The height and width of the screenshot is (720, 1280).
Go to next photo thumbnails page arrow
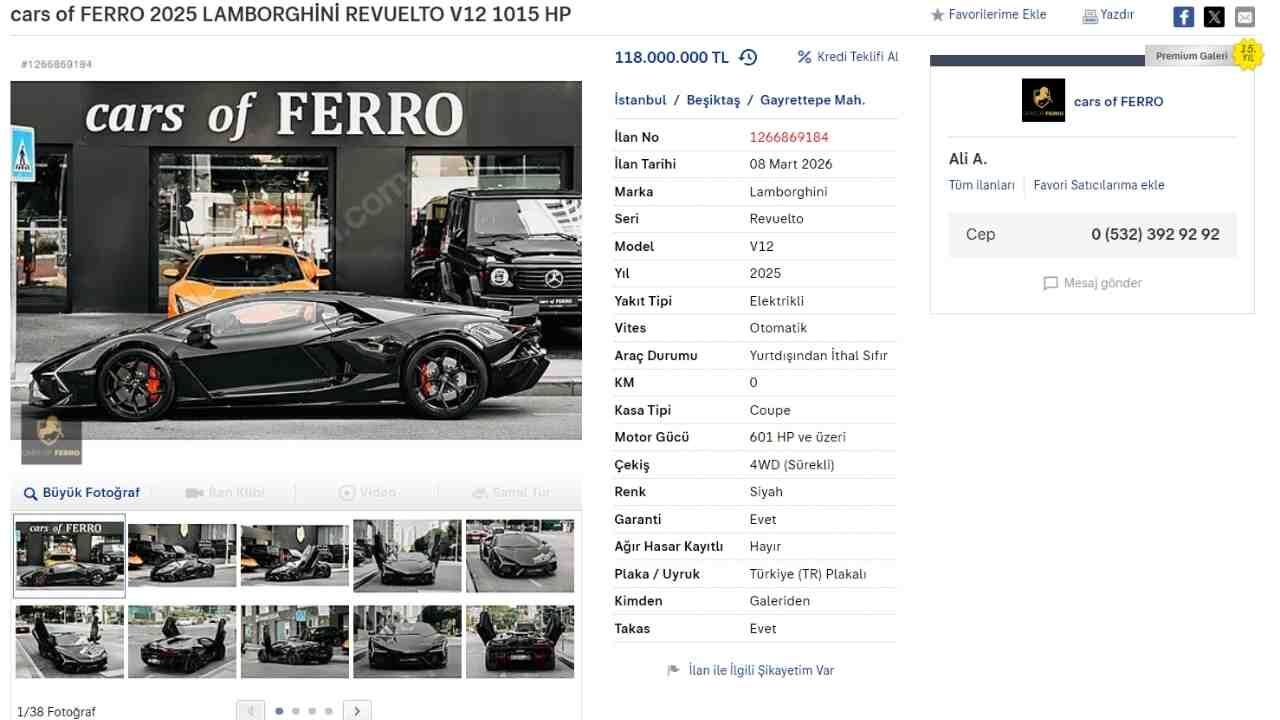357,711
